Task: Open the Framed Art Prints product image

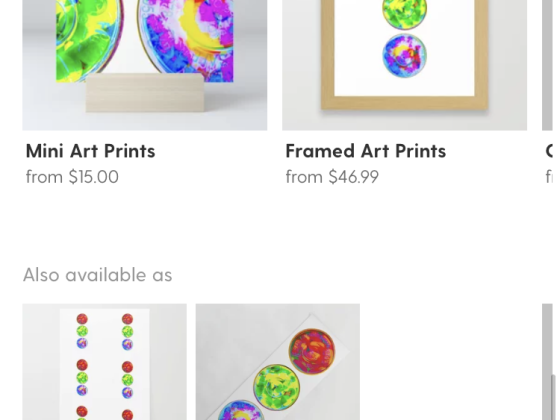Action: point(404,65)
